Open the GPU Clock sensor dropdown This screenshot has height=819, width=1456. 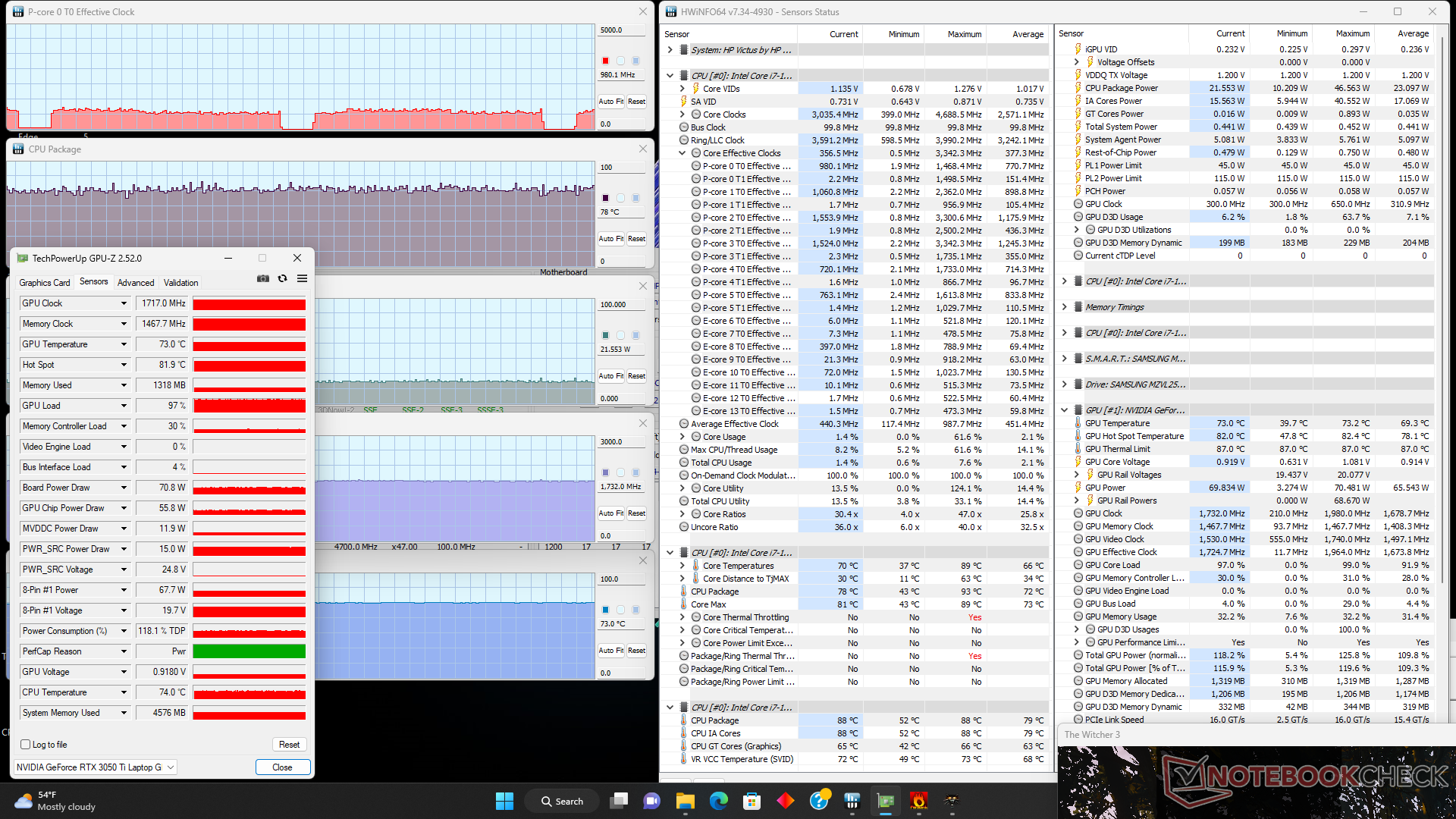124,303
